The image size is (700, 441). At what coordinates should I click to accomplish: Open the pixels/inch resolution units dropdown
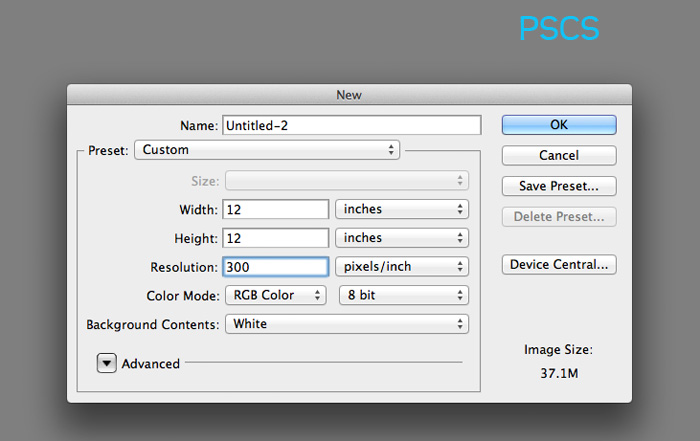click(402, 266)
